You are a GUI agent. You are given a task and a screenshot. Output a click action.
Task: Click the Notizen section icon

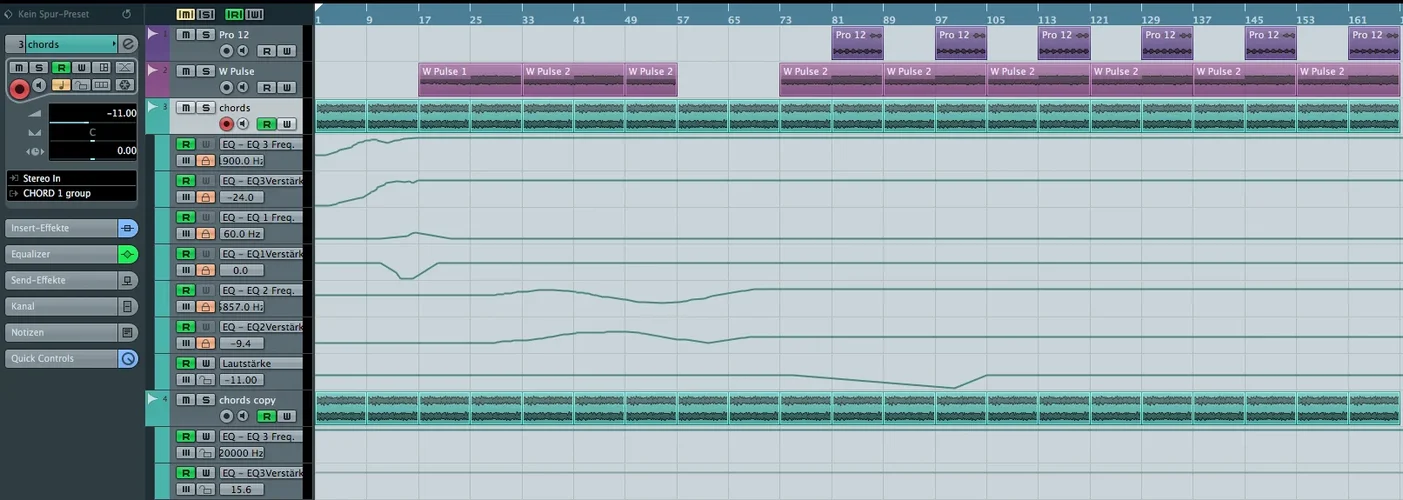[x=128, y=332]
